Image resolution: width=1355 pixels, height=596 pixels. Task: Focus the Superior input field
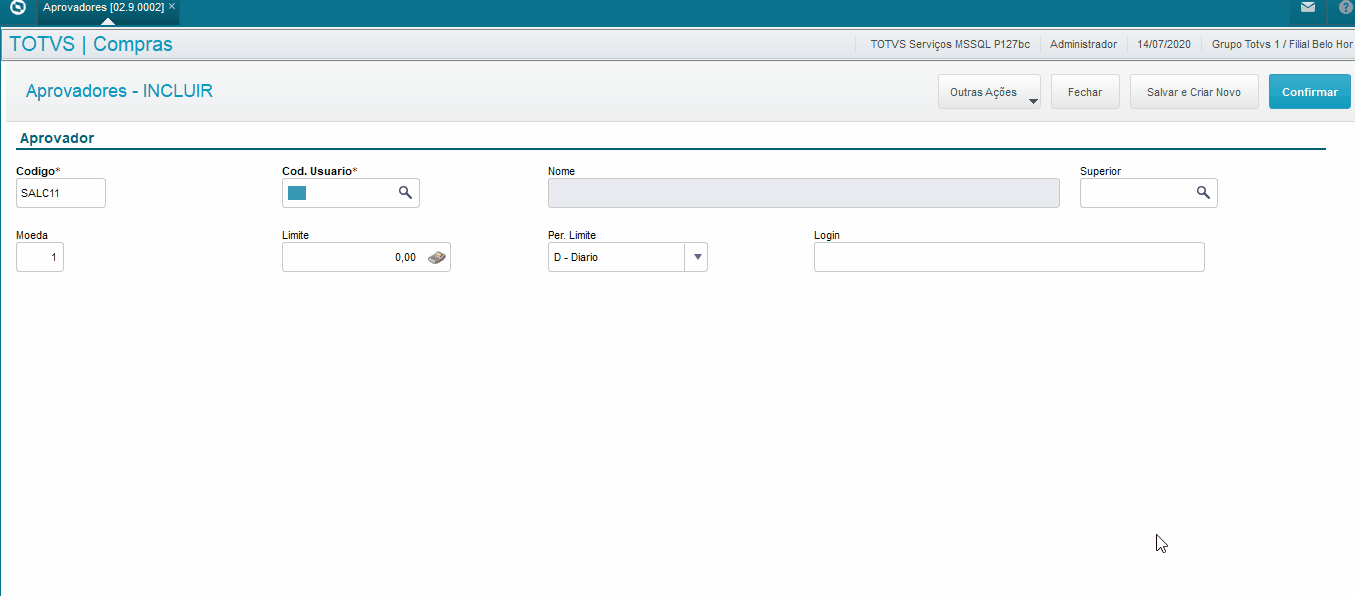coord(1148,193)
